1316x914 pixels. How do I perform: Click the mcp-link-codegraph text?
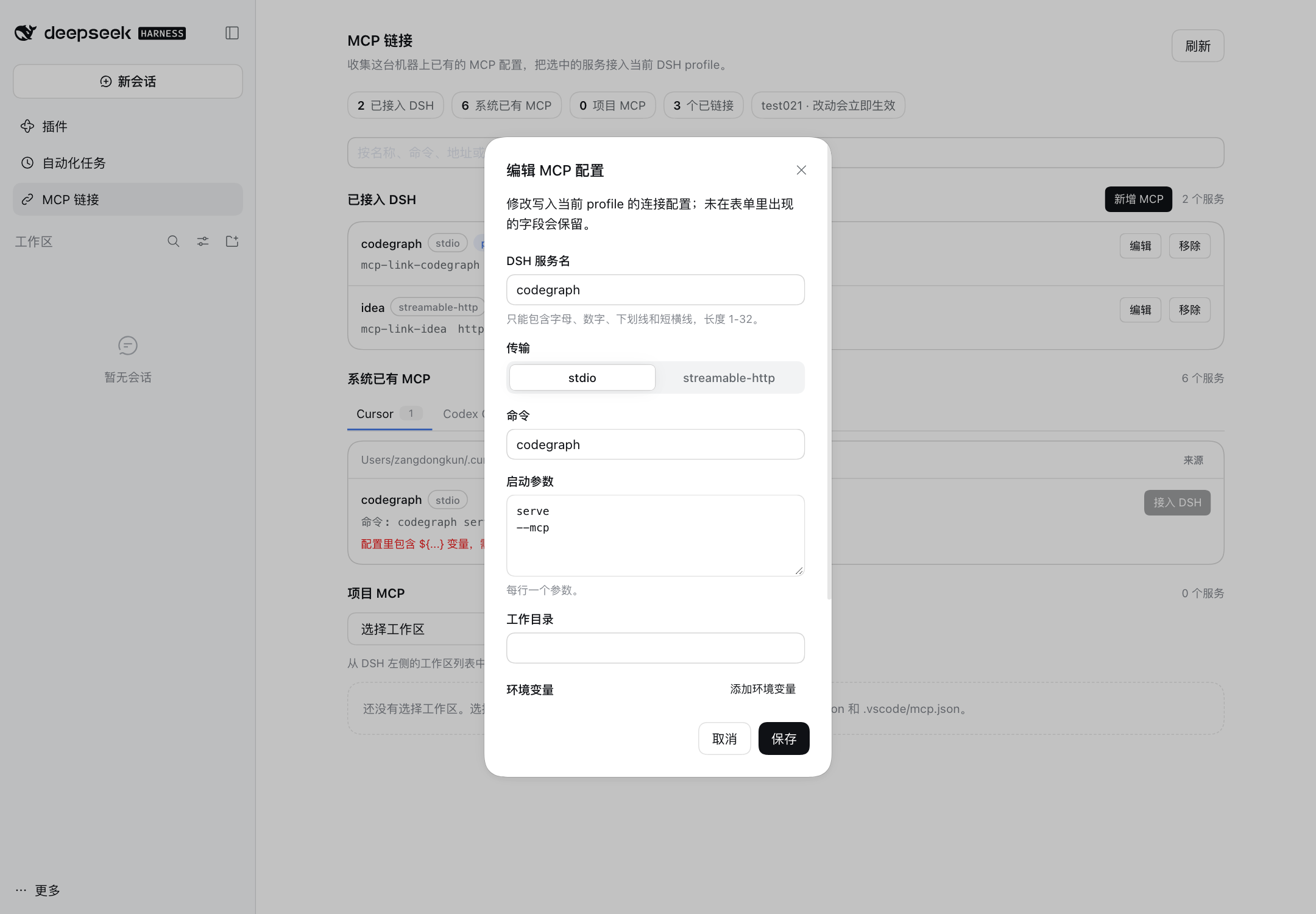tap(420, 264)
